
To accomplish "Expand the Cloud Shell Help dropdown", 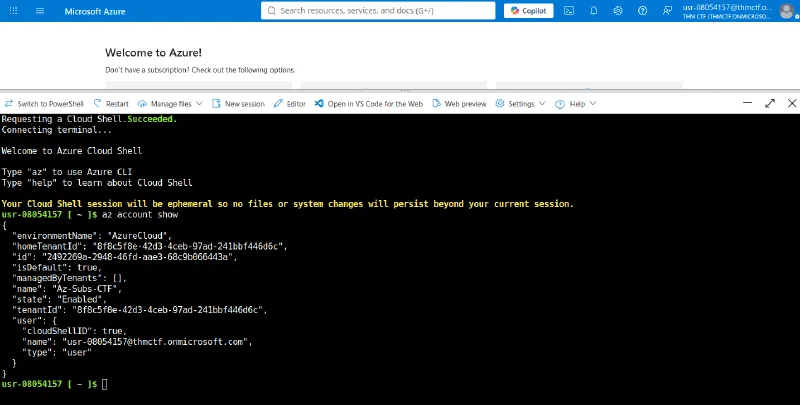I will pos(576,104).
